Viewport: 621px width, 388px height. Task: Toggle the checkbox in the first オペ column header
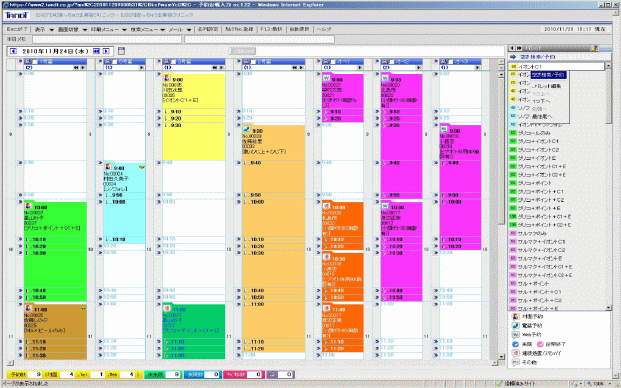coord(333,62)
